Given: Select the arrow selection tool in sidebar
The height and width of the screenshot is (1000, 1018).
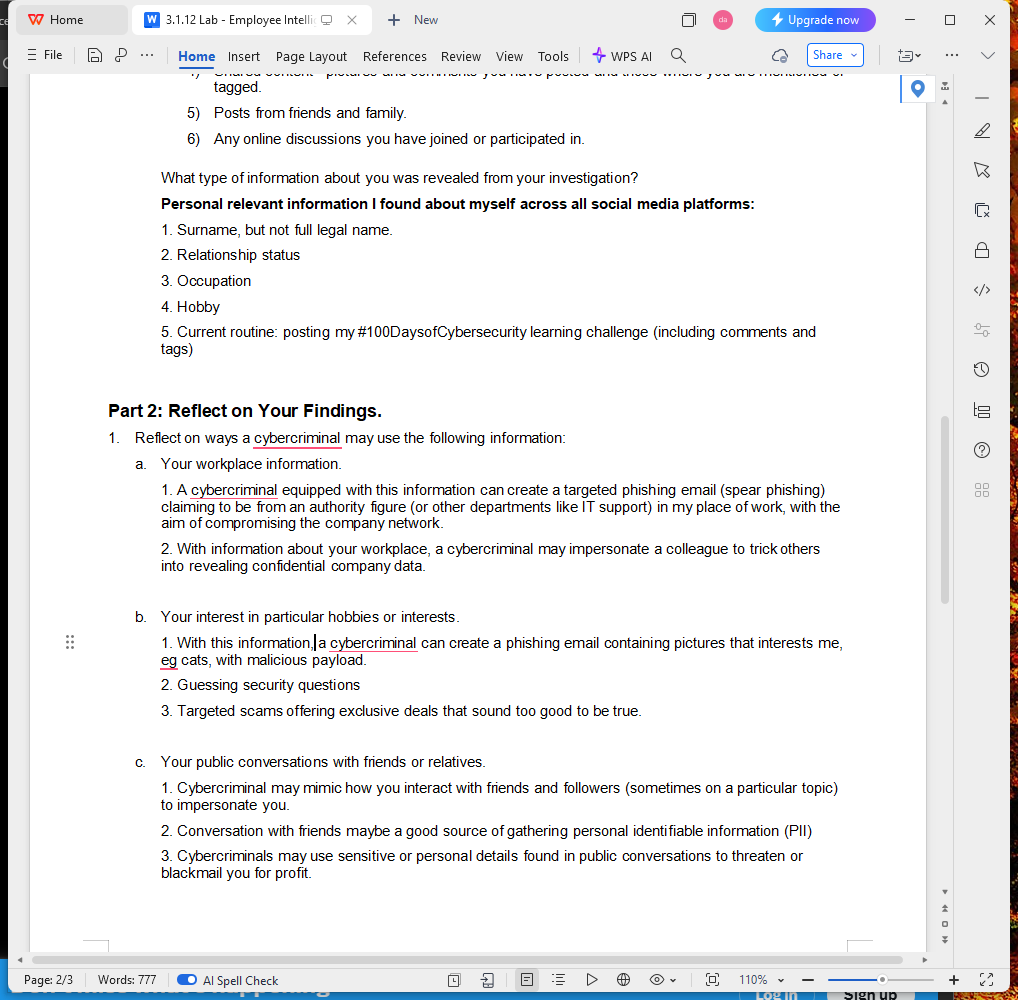Looking at the screenshot, I should [982, 170].
